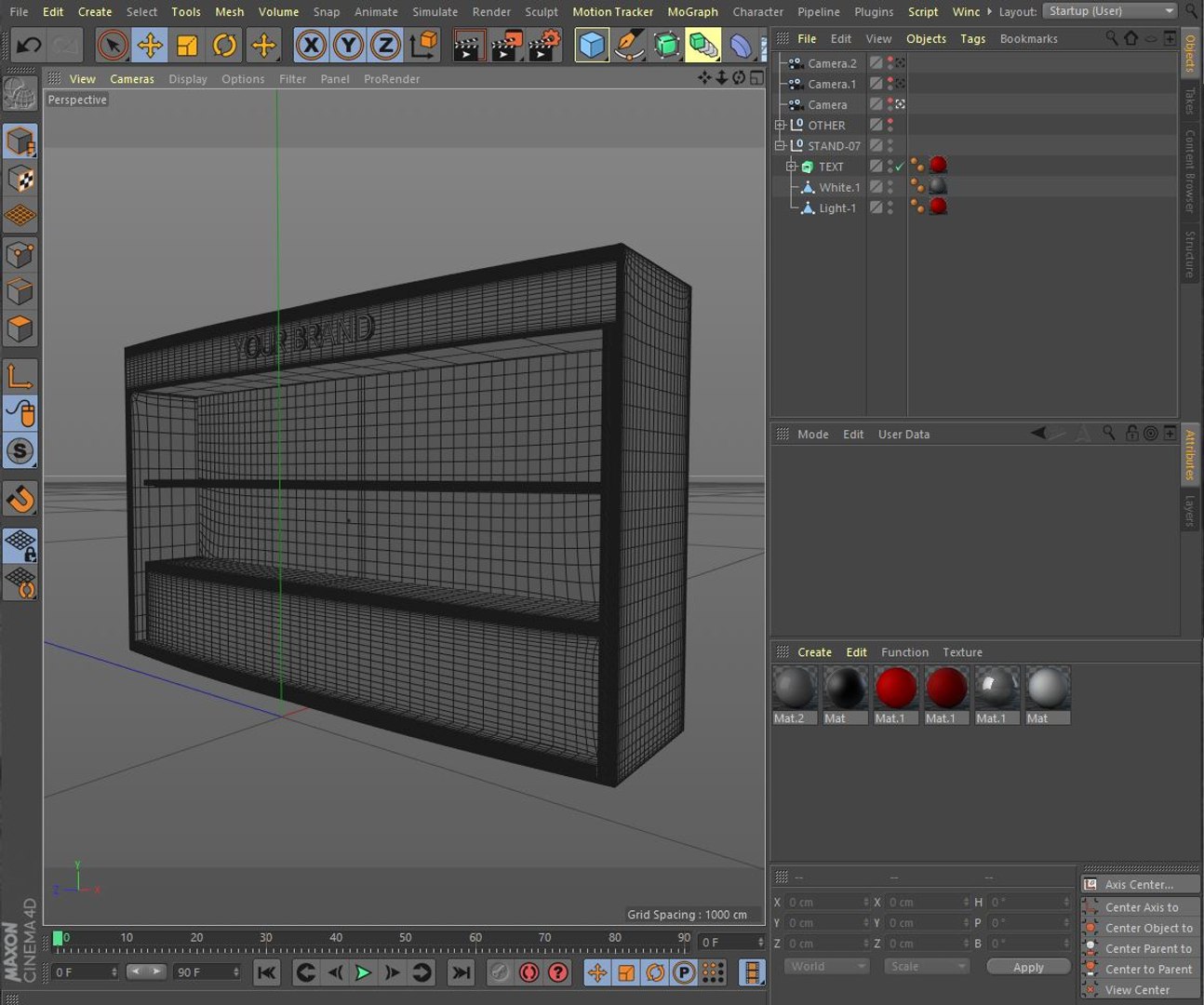Open the Simulate menu
1204x1005 pixels.
click(x=435, y=12)
